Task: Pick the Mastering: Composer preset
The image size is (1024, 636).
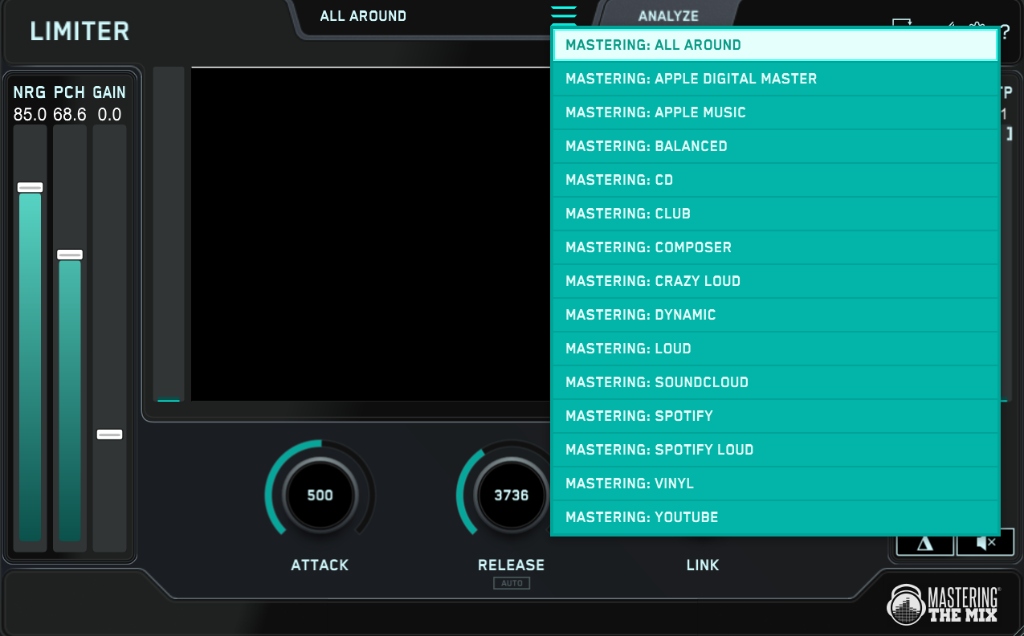Action: pyautogui.click(x=775, y=247)
